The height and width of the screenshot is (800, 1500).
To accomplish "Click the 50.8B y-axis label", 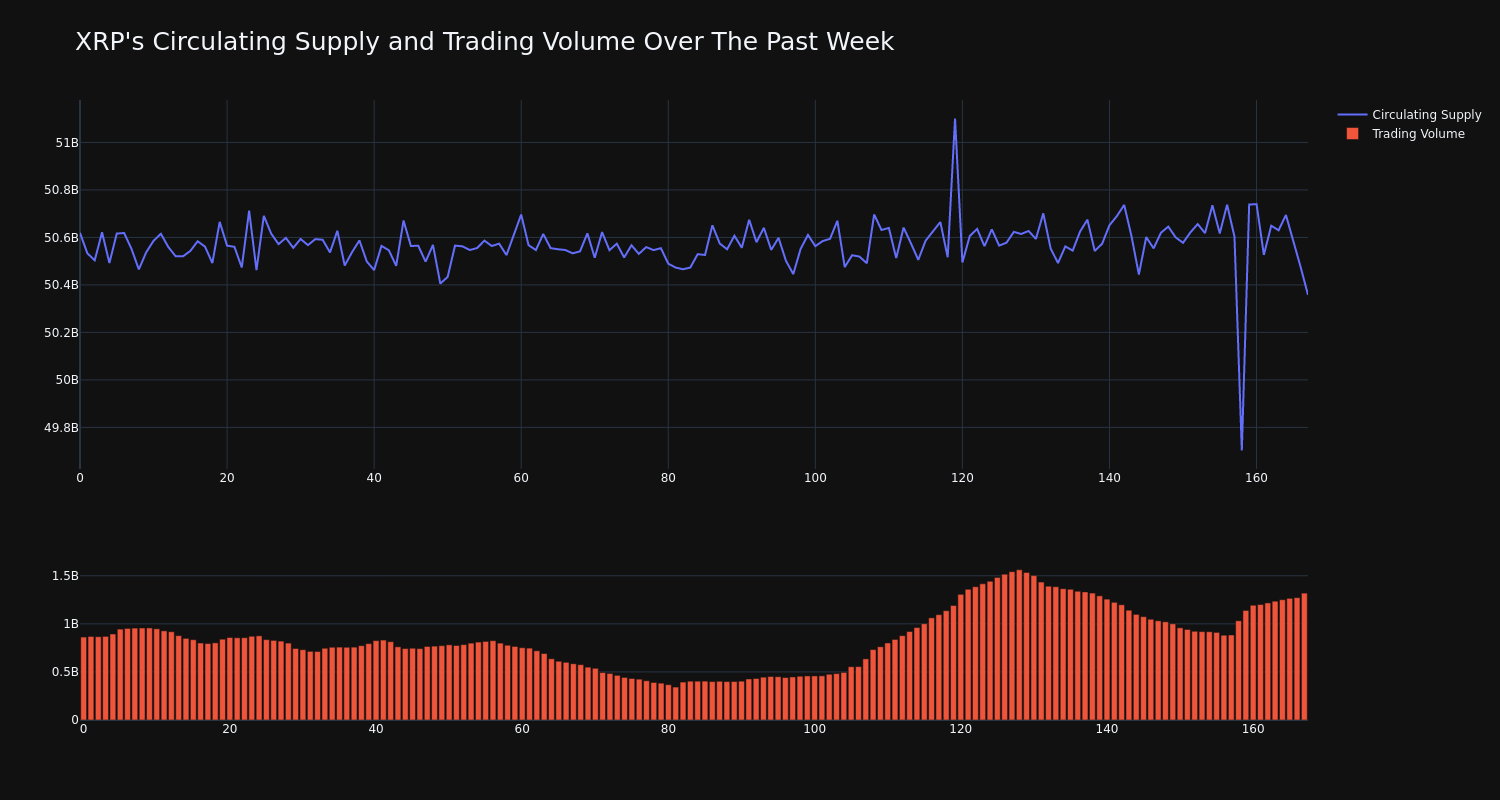I will coord(61,190).
